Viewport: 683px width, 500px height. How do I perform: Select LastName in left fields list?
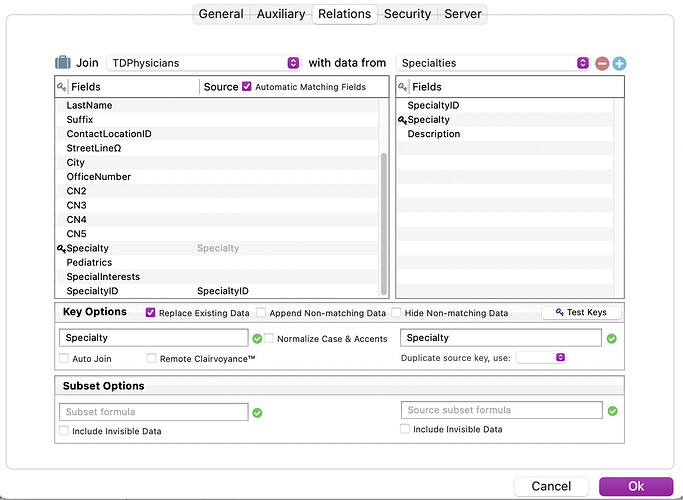click(217, 105)
